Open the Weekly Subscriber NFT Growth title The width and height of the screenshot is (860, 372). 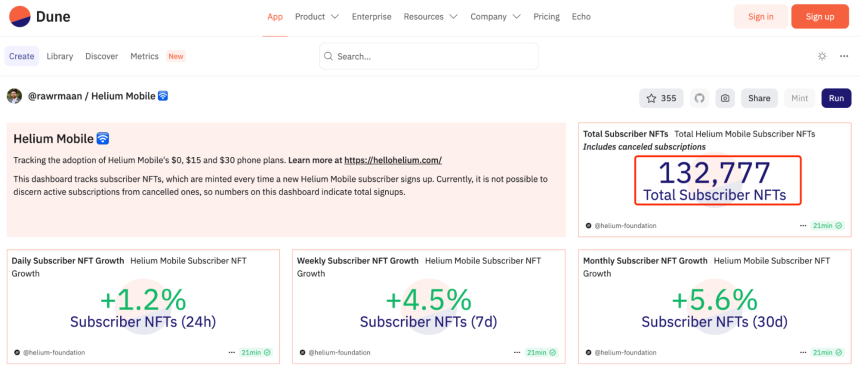pos(358,261)
